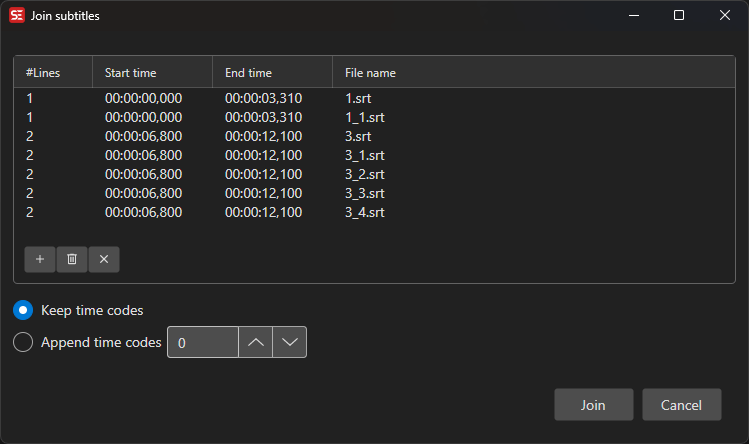Select the Append time codes radio button
This screenshot has width=749, height=444.
tap(24, 342)
